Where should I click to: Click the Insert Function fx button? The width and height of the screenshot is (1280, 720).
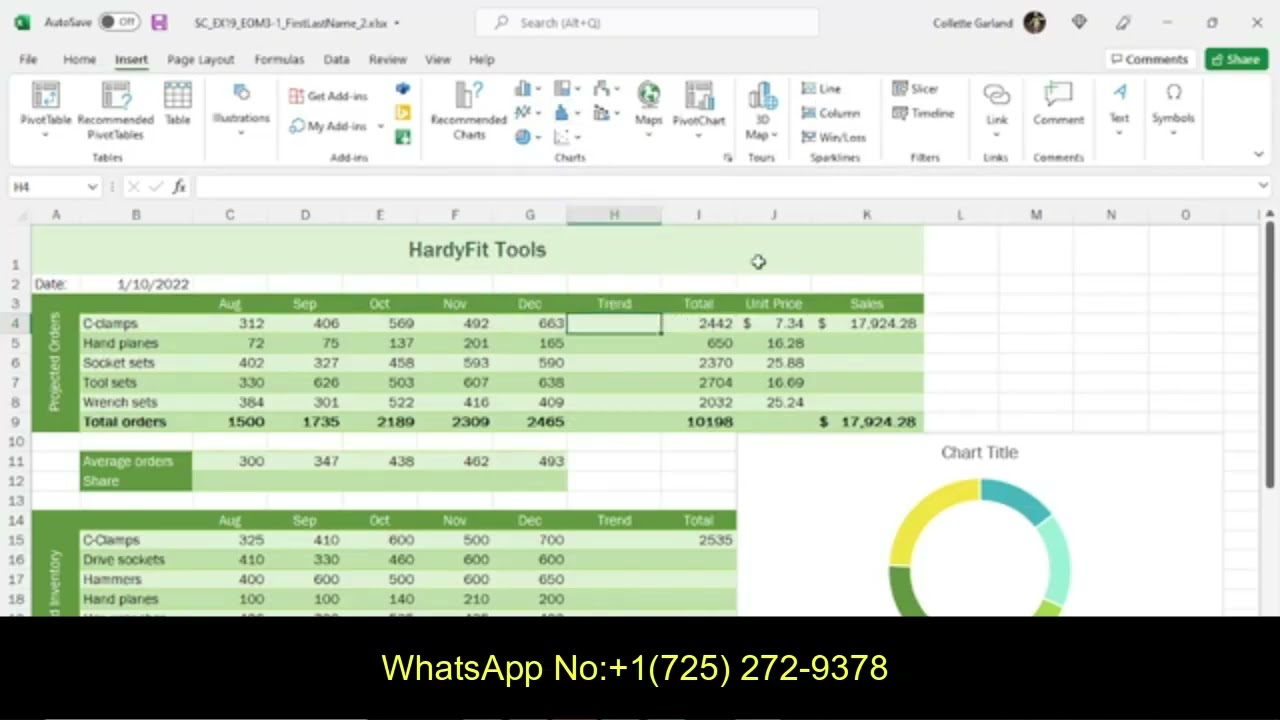[179, 186]
